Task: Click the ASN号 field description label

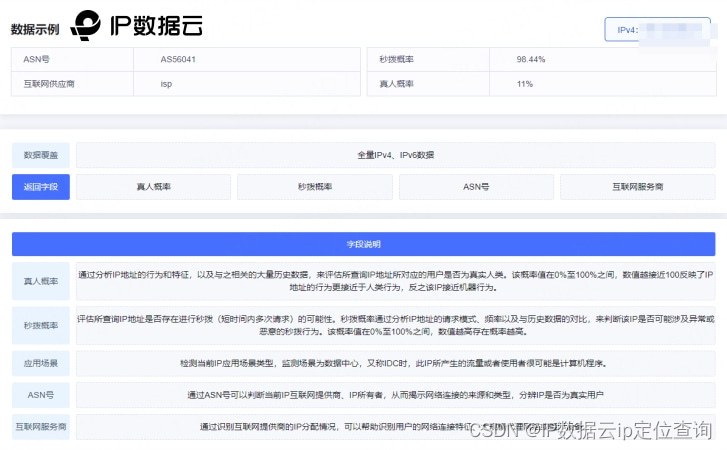Action: pyautogui.click(x=41, y=395)
